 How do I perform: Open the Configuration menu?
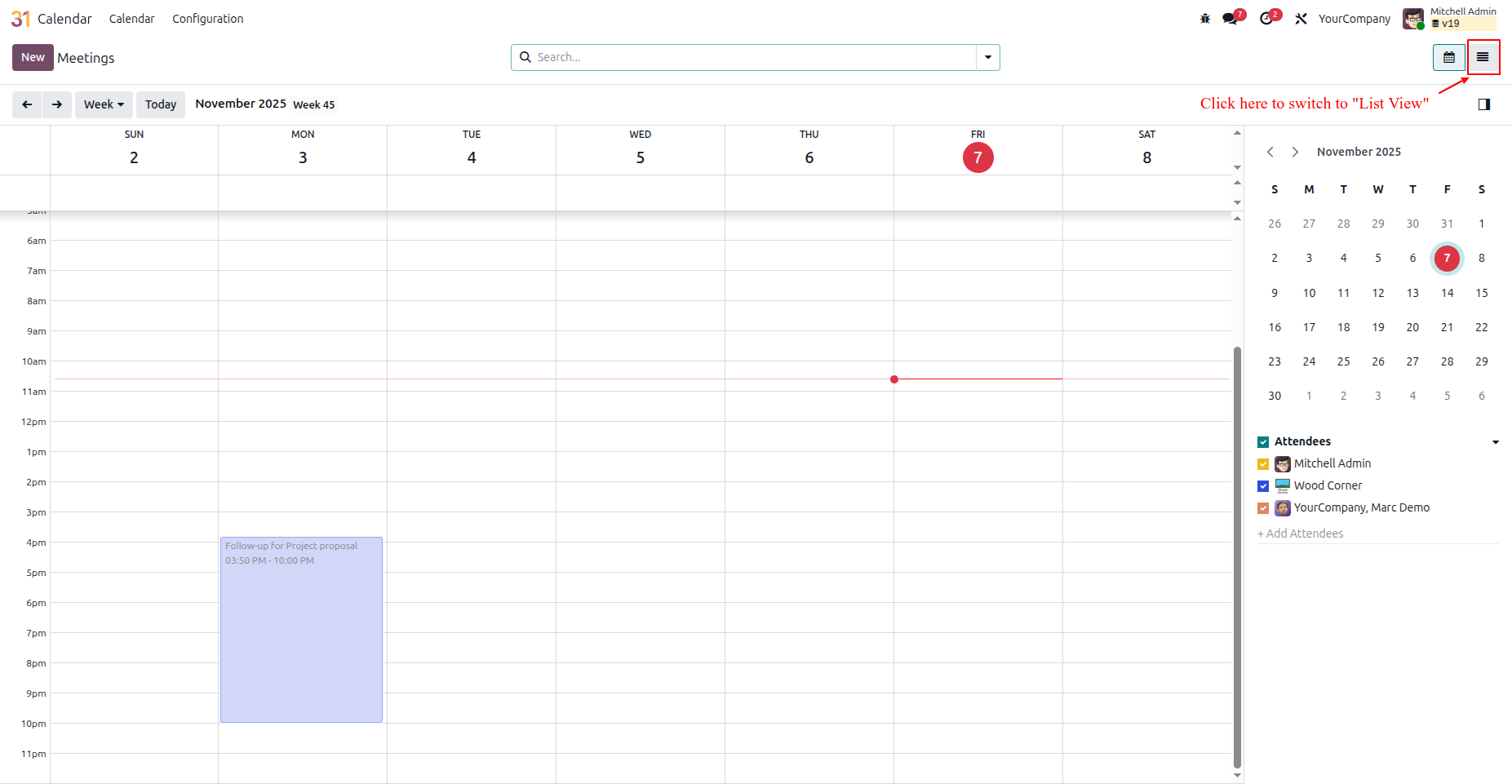click(x=207, y=19)
